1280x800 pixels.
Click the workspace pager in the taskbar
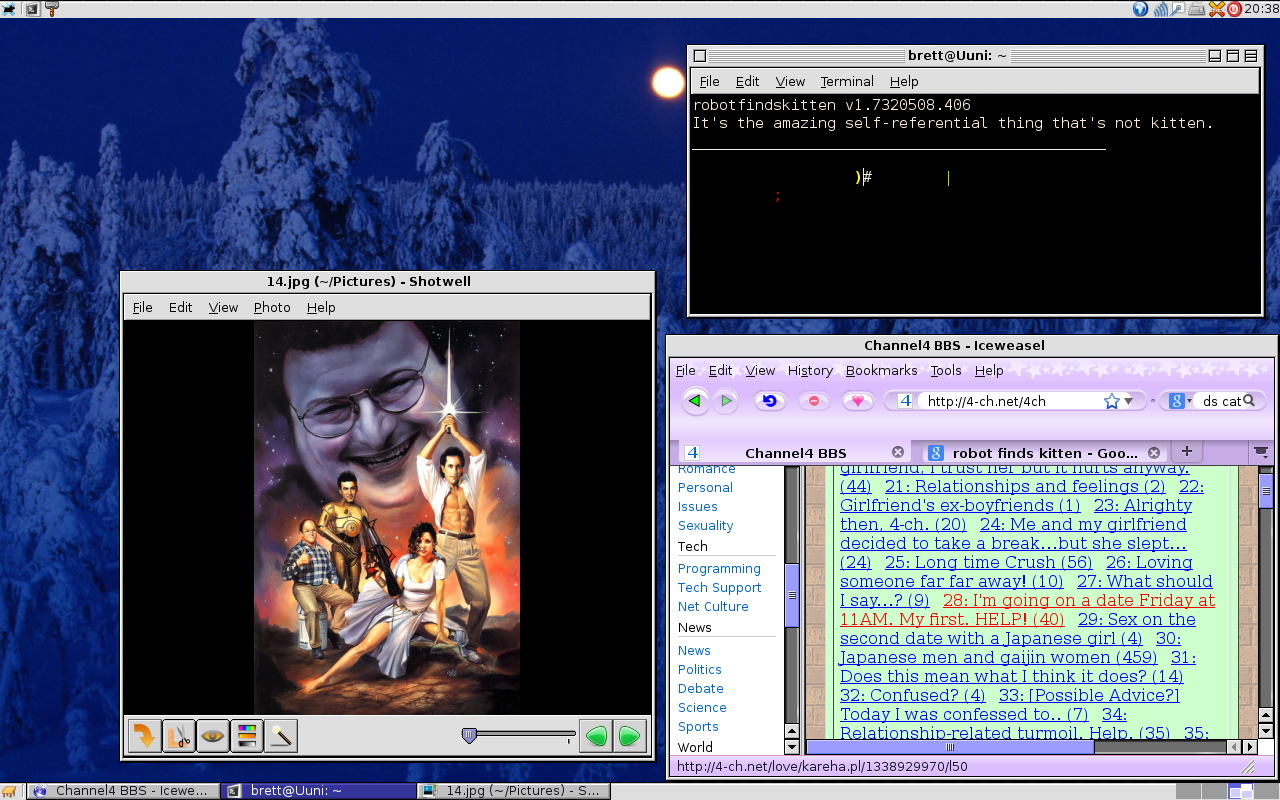[x=1226, y=791]
